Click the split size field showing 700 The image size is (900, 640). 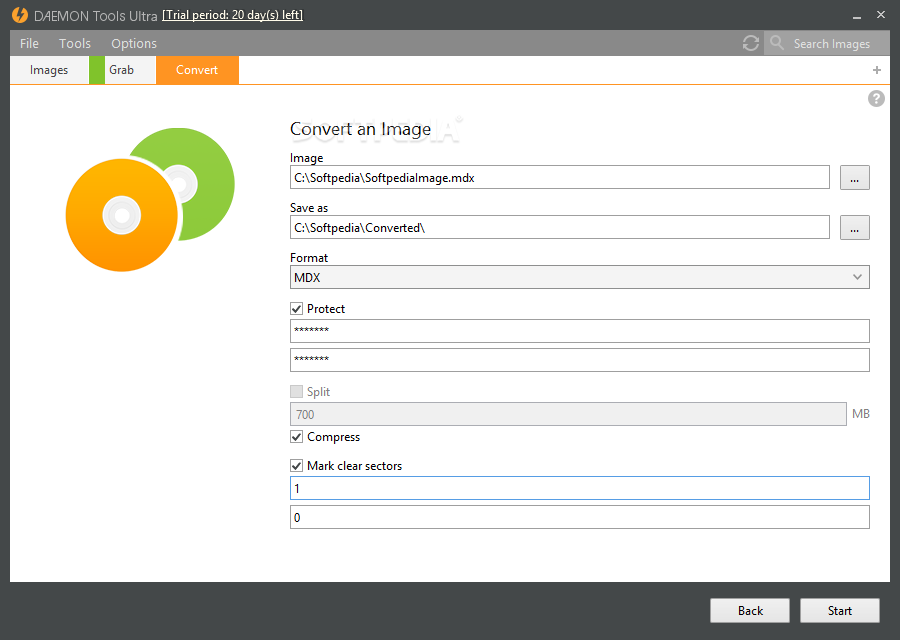tap(568, 414)
